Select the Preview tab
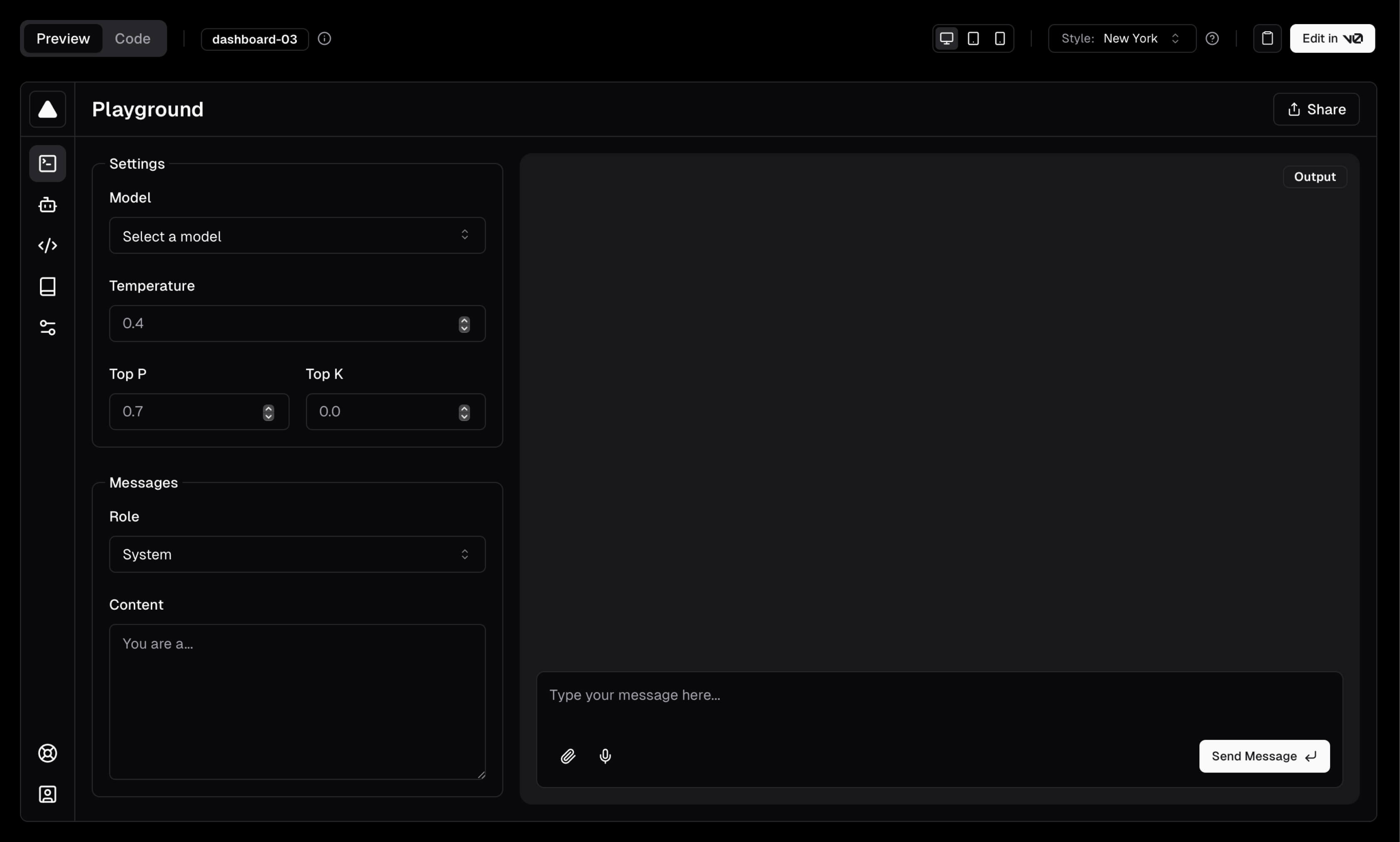This screenshot has height=842, width=1400. (x=63, y=39)
